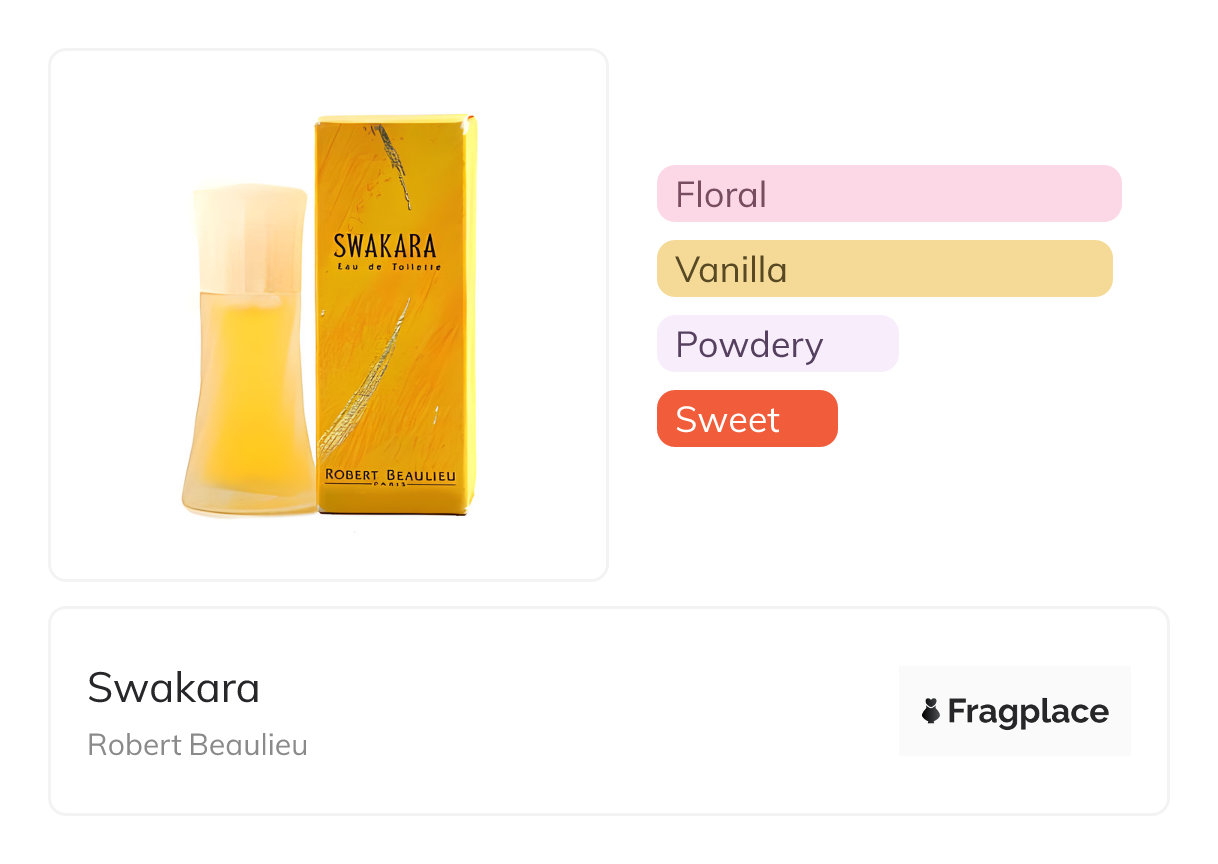
Task: Select the Floral accord bar
Action: 888,193
